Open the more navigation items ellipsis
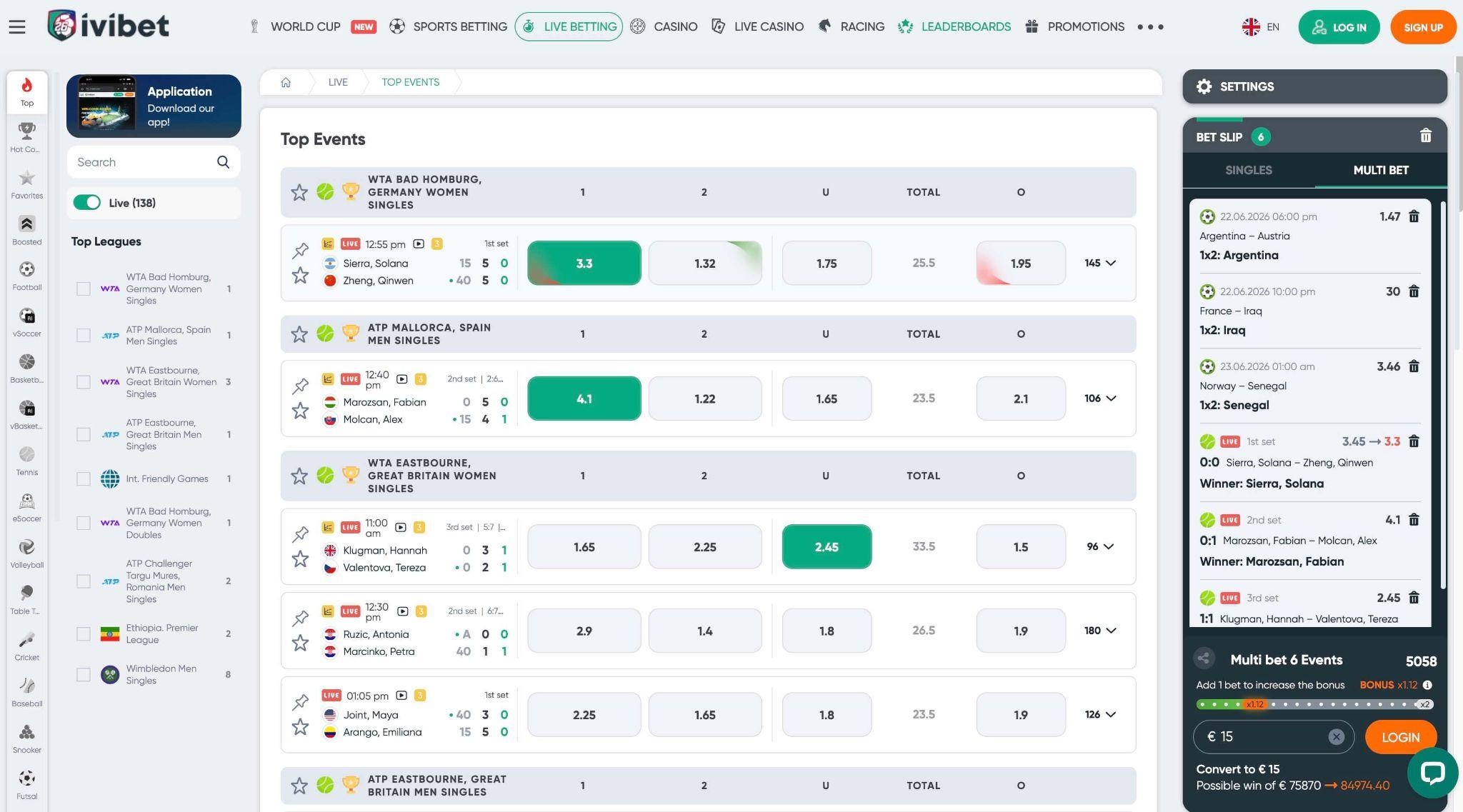Screen dimensions: 1463x812 (x=1150, y=27)
